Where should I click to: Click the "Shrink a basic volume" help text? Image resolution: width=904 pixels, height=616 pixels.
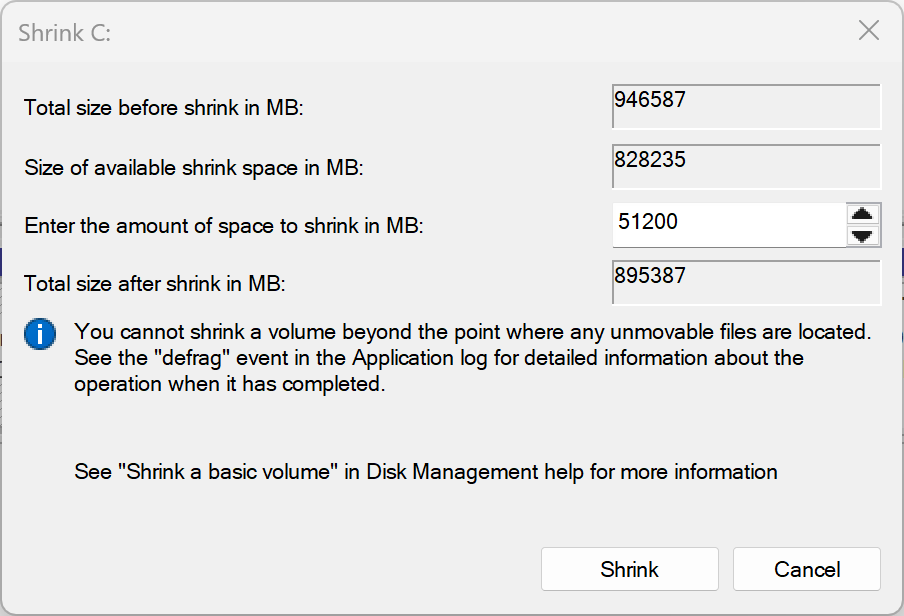click(425, 472)
